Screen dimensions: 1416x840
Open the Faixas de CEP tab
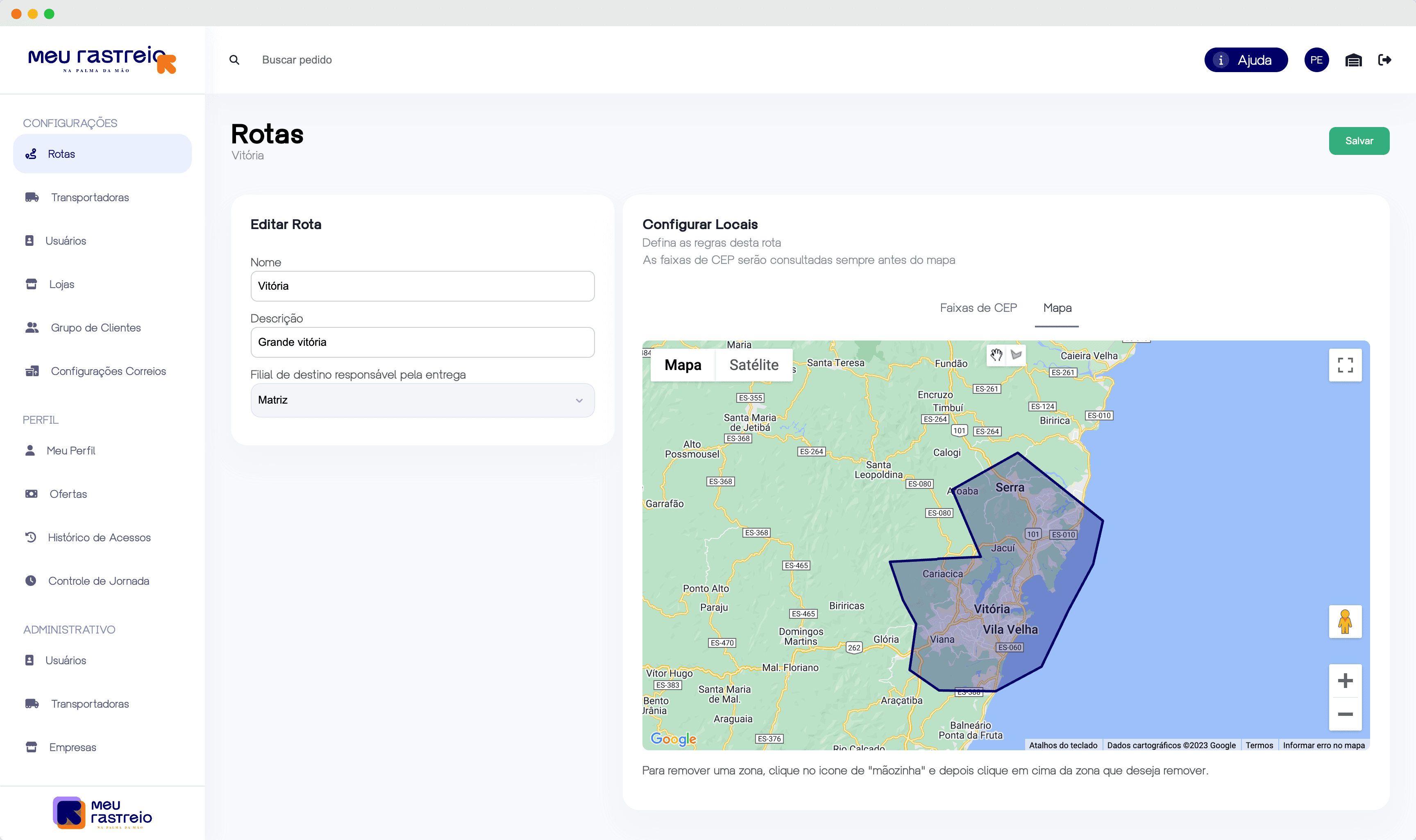tap(978, 308)
